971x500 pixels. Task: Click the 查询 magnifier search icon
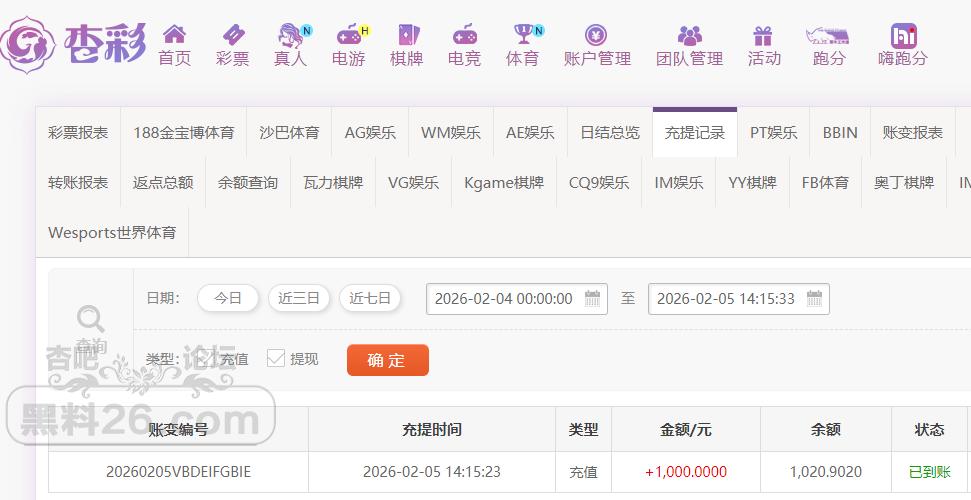click(x=90, y=320)
